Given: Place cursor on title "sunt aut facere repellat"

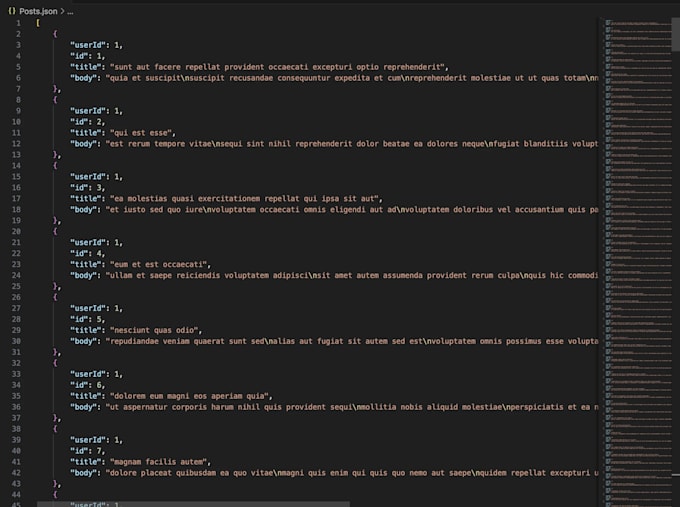Looking at the screenshot, I should (x=277, y=67).
